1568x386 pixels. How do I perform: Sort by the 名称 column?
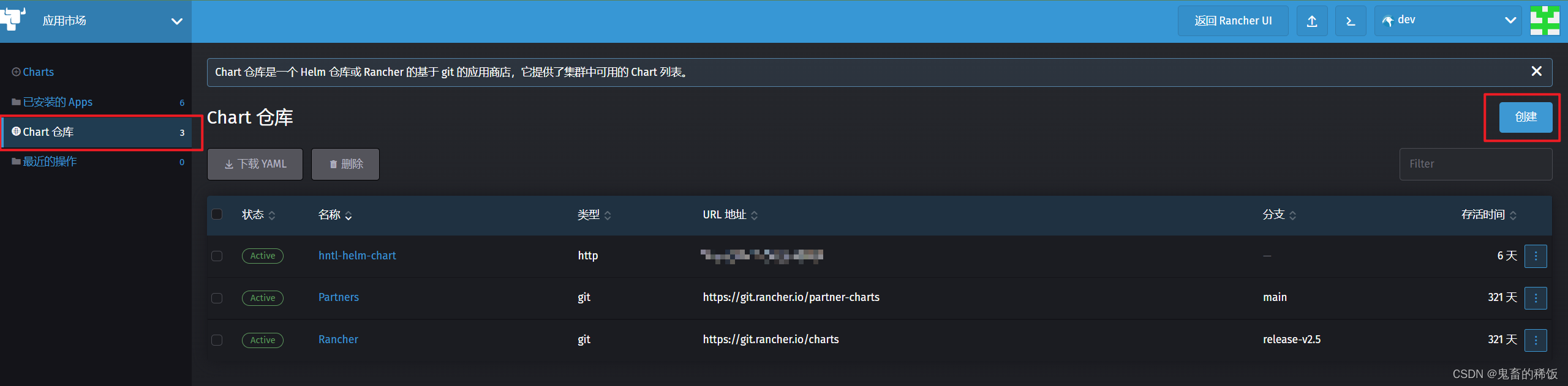(335, 215)
